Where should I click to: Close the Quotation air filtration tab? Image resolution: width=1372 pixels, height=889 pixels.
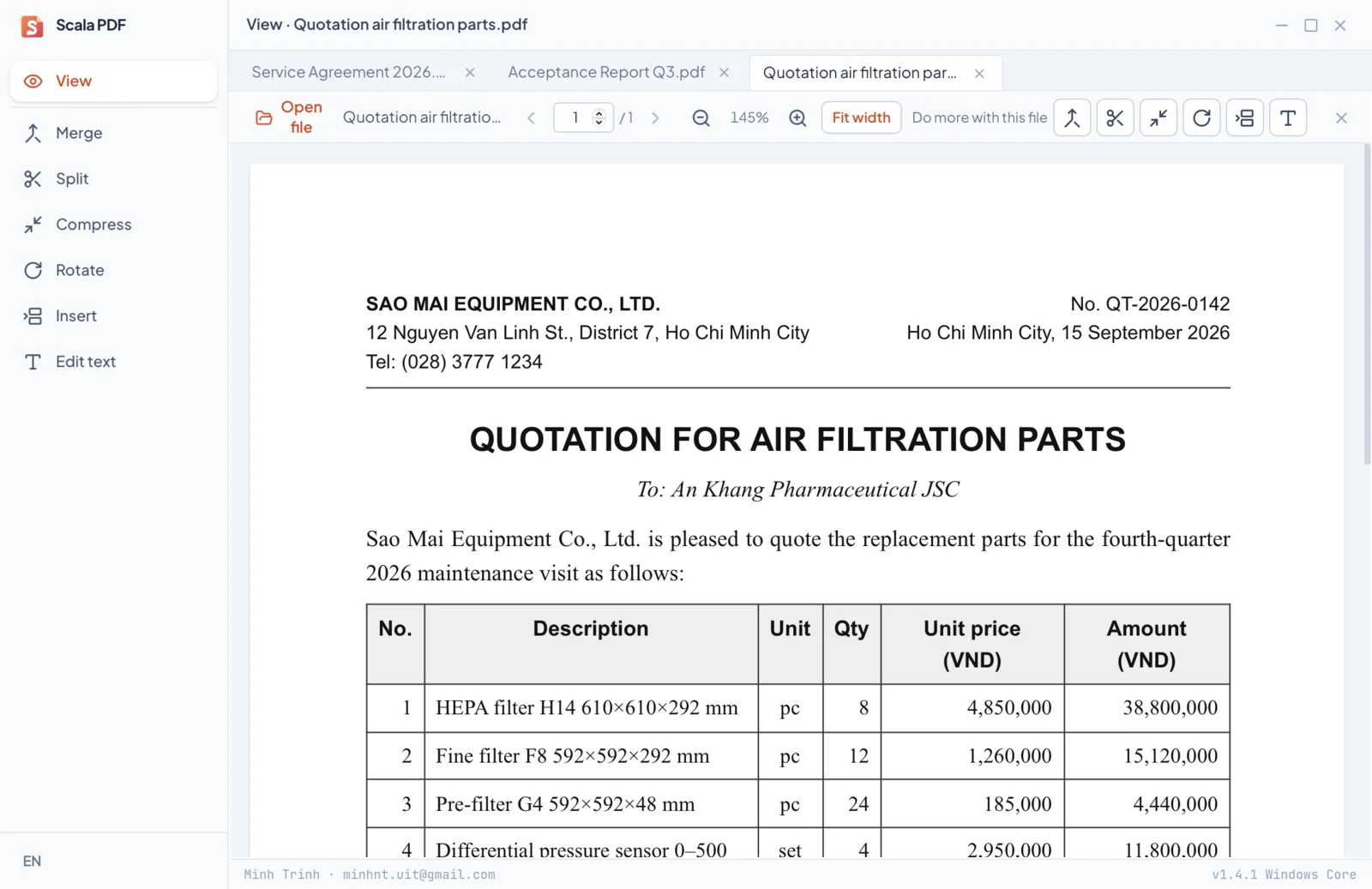pyautogui.click(x=979, y=74)
